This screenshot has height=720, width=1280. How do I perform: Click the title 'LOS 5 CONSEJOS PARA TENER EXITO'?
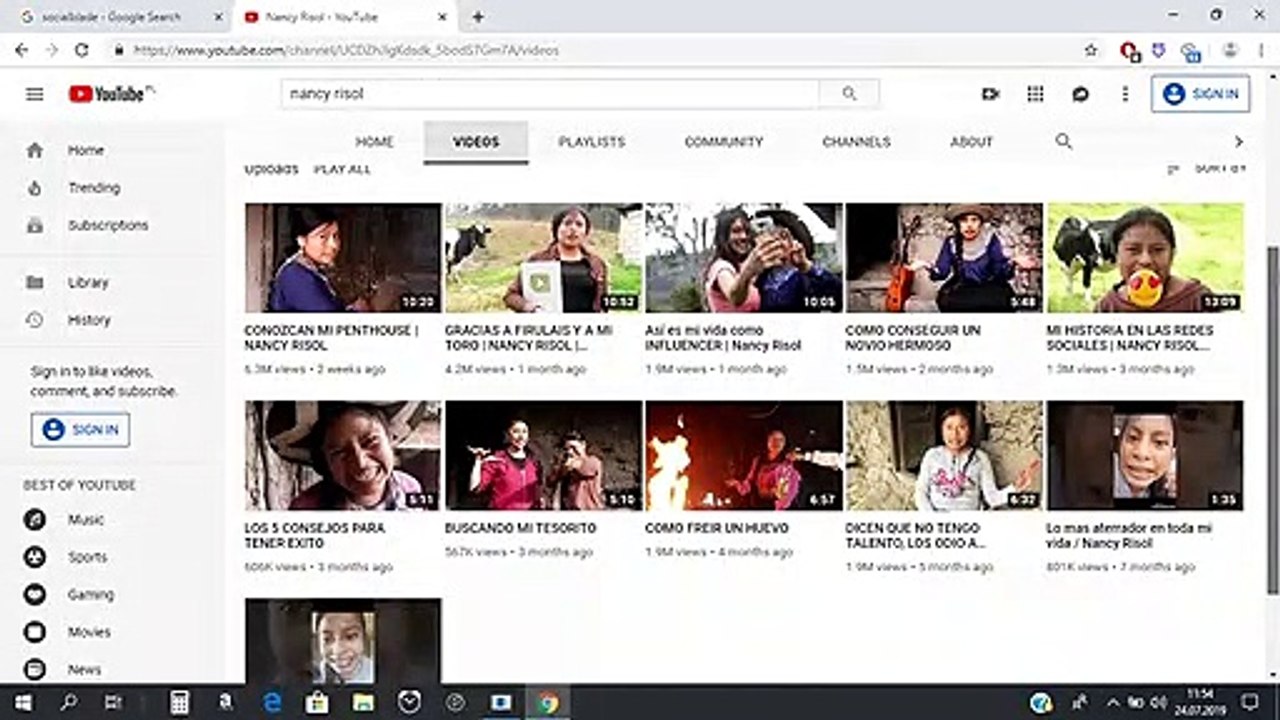pos(315,535)
